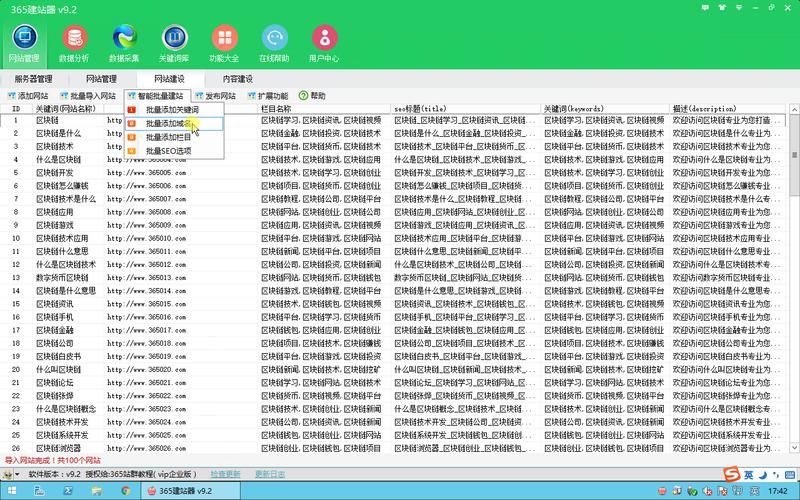Select row 19 keyword 区块链白皮书
This screenshot has width=800, height=500.
[58, 357]
